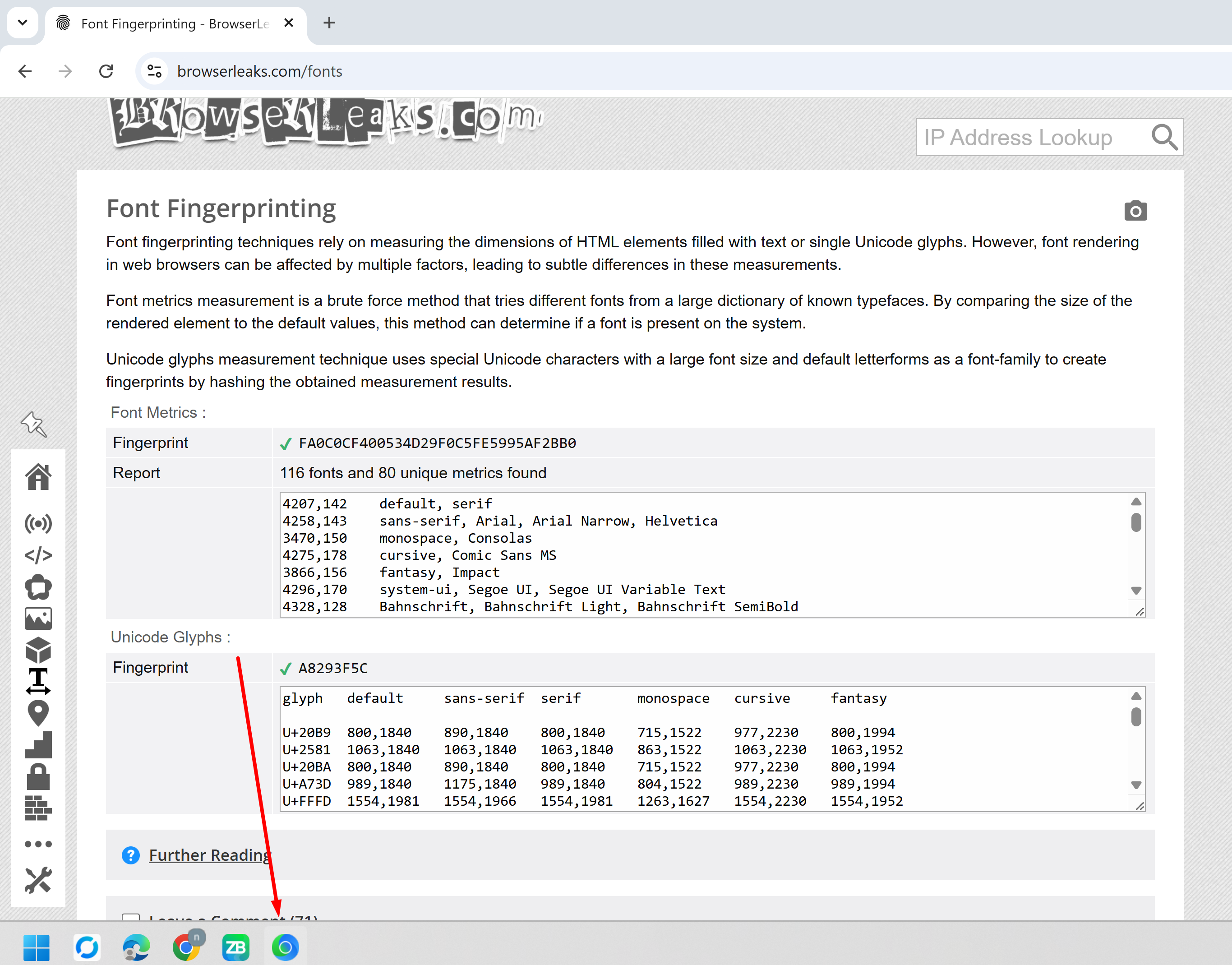The width and height of the screenshot is (1232, 965).
Task: Open the tools wrench sidebar icon
Action: [38, 880]
